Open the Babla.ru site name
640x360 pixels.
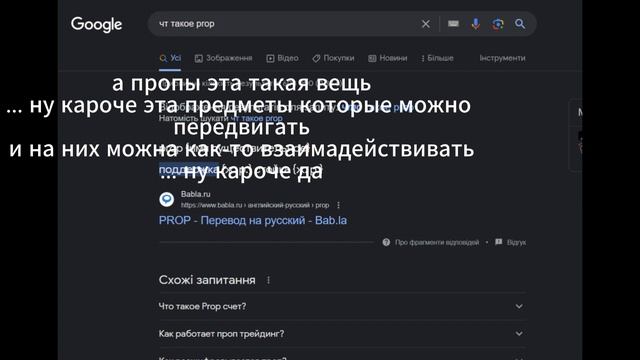click(196, 194)
